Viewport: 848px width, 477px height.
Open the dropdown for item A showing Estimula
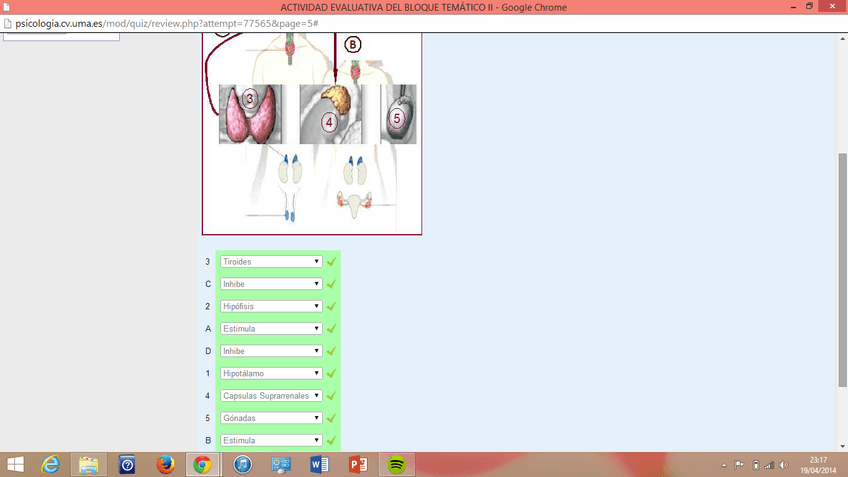[271, 329]
